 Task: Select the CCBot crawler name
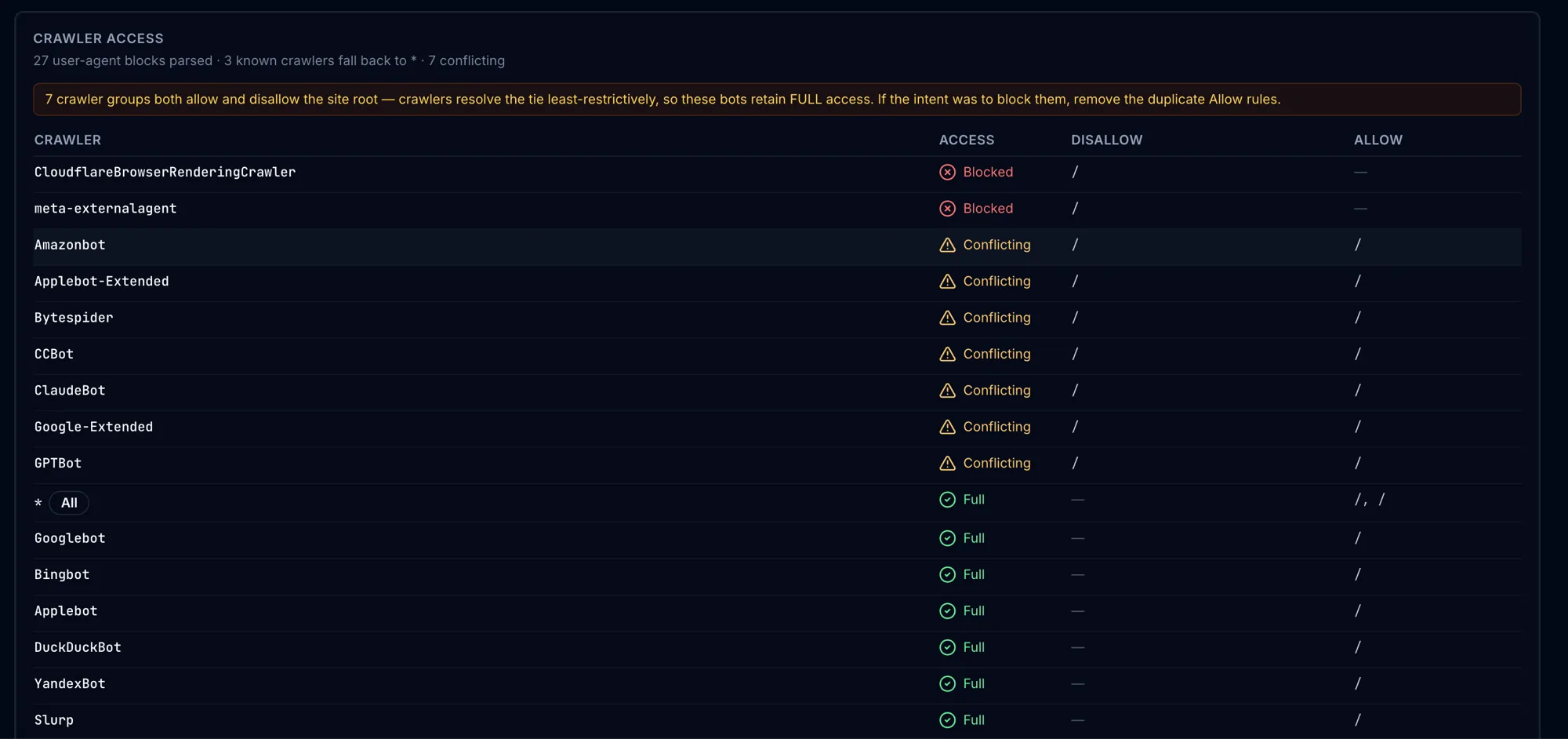click(54, 354)
